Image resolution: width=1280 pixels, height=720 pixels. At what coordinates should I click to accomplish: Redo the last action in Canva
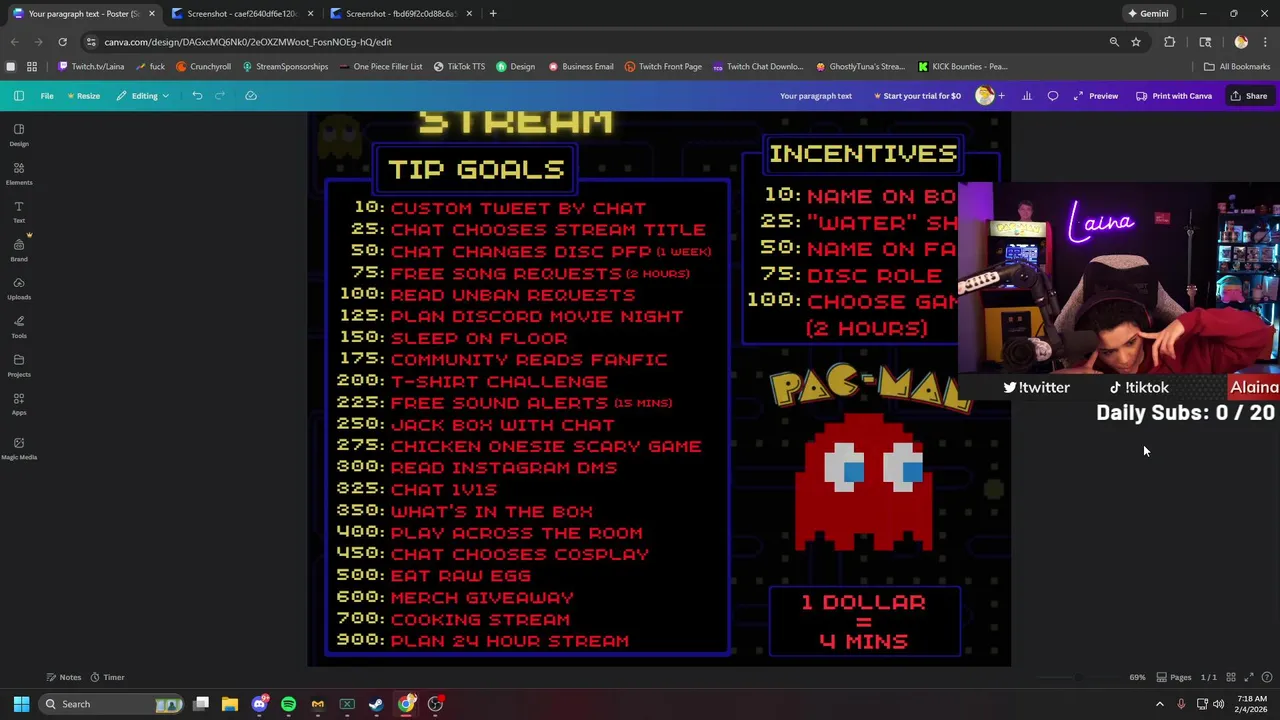pos(220,96)
